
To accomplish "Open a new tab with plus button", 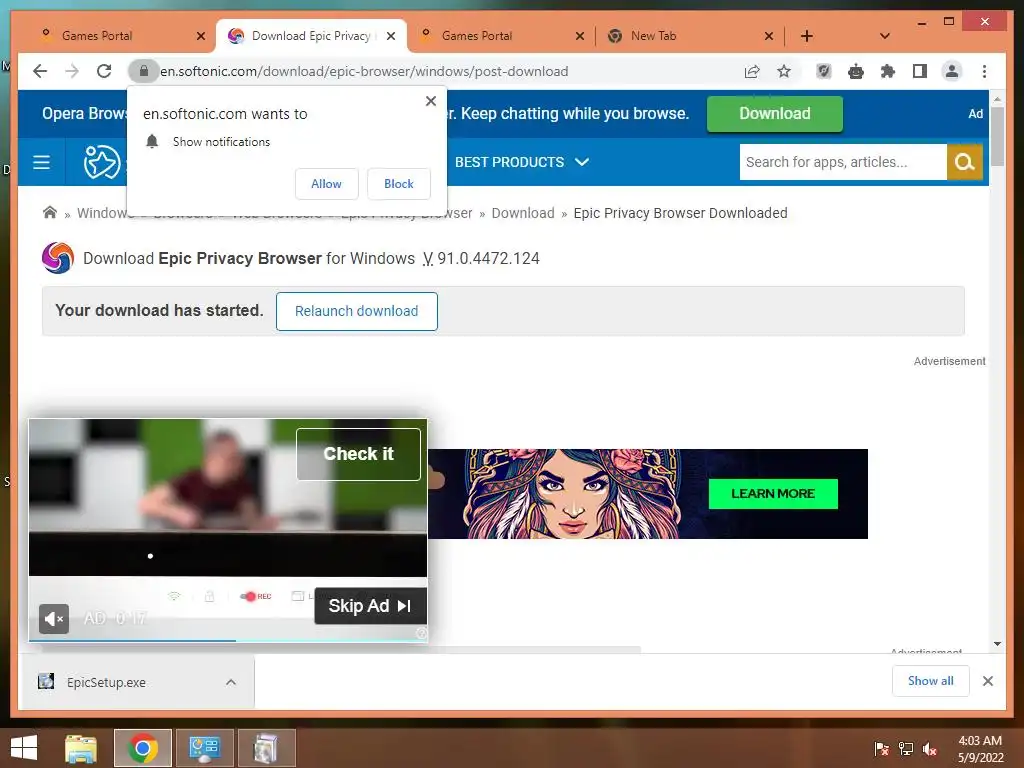I will pyautogui.click(x=807, y=36).
